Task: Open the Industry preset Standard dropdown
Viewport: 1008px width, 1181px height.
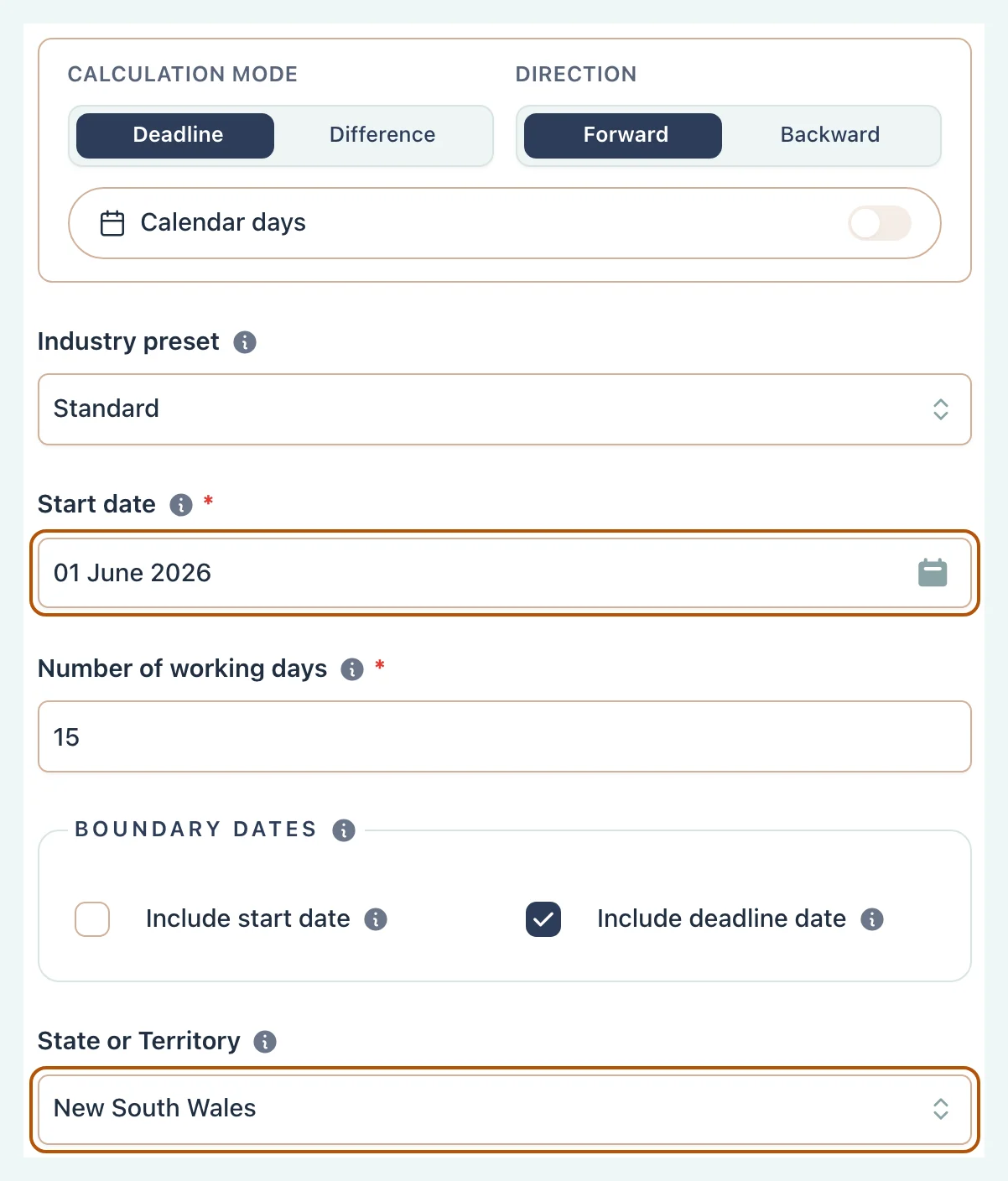Action: pos(505,409)
